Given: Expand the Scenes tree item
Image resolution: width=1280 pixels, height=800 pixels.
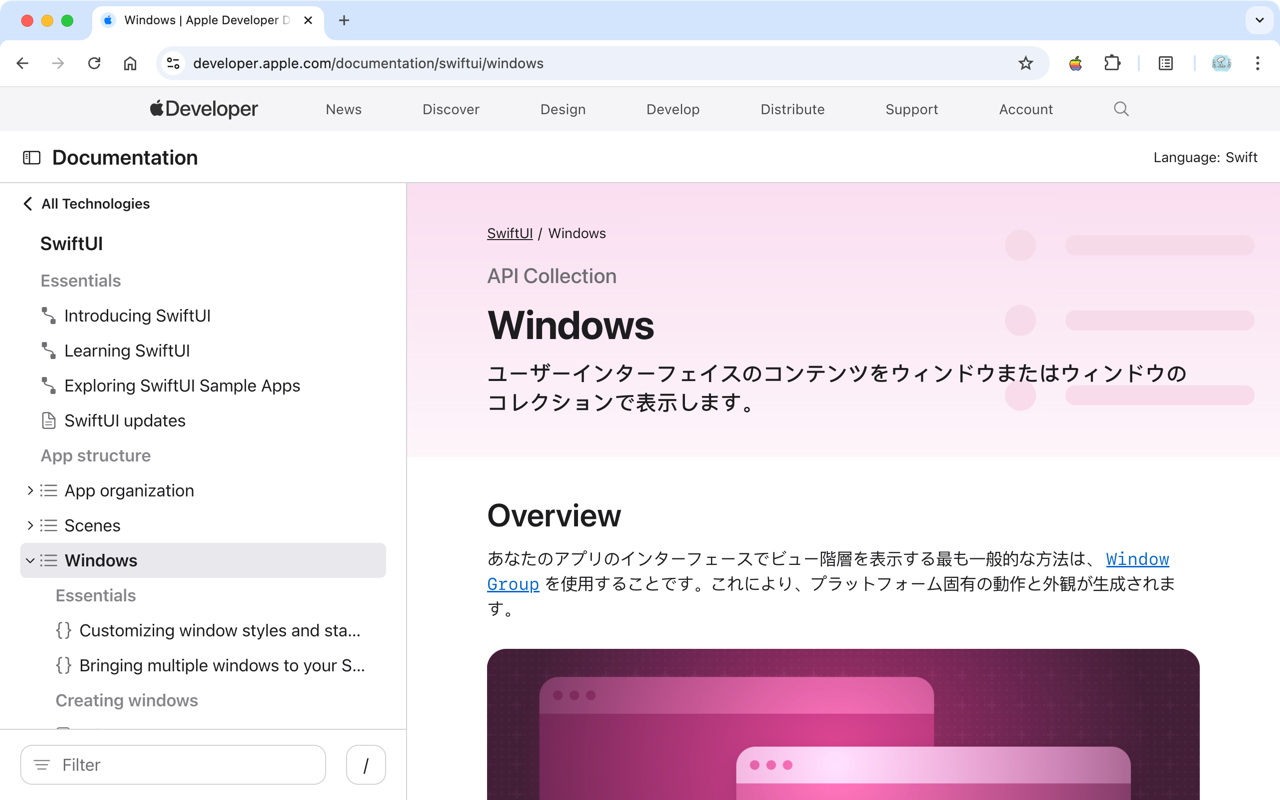Looking at the screenshot, I should click(29, 525).
